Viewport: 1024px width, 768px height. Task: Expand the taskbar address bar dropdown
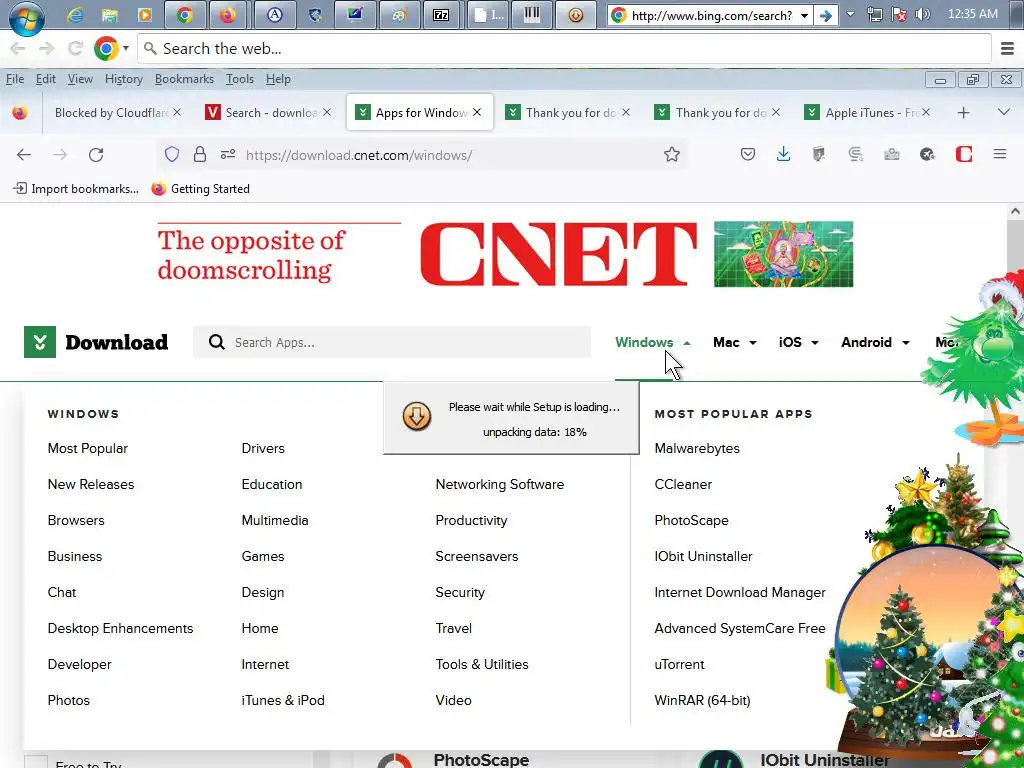coord(805,15)
